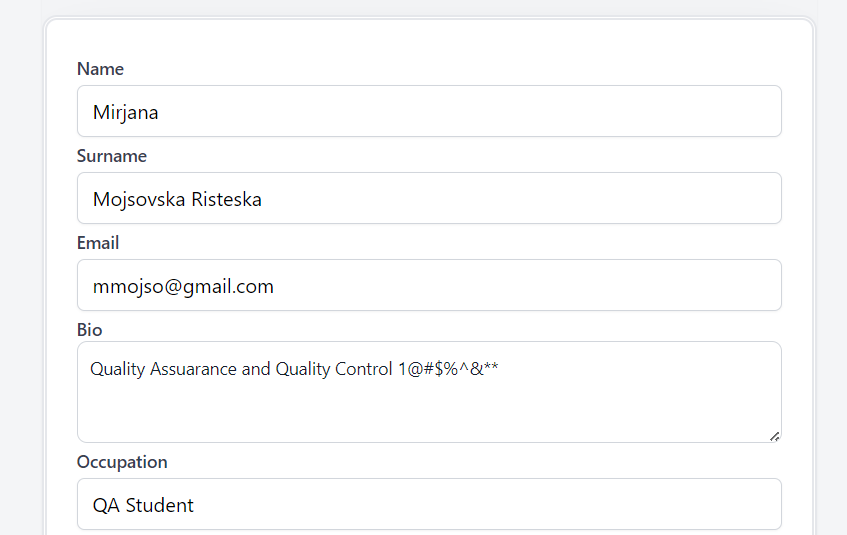The image size is (847, 535).
Task: Click the word Risteska in Surname
Action: click(x=226, y=199)
